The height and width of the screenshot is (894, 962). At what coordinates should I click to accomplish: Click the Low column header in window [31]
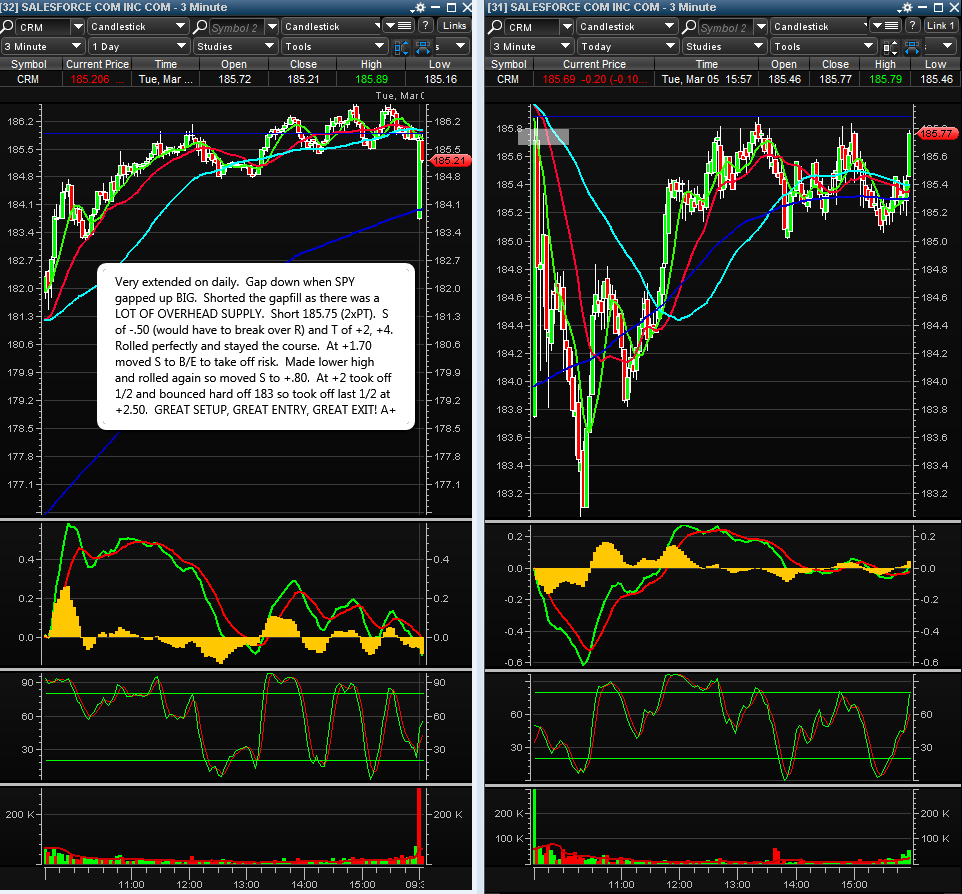tap(935, 64)
